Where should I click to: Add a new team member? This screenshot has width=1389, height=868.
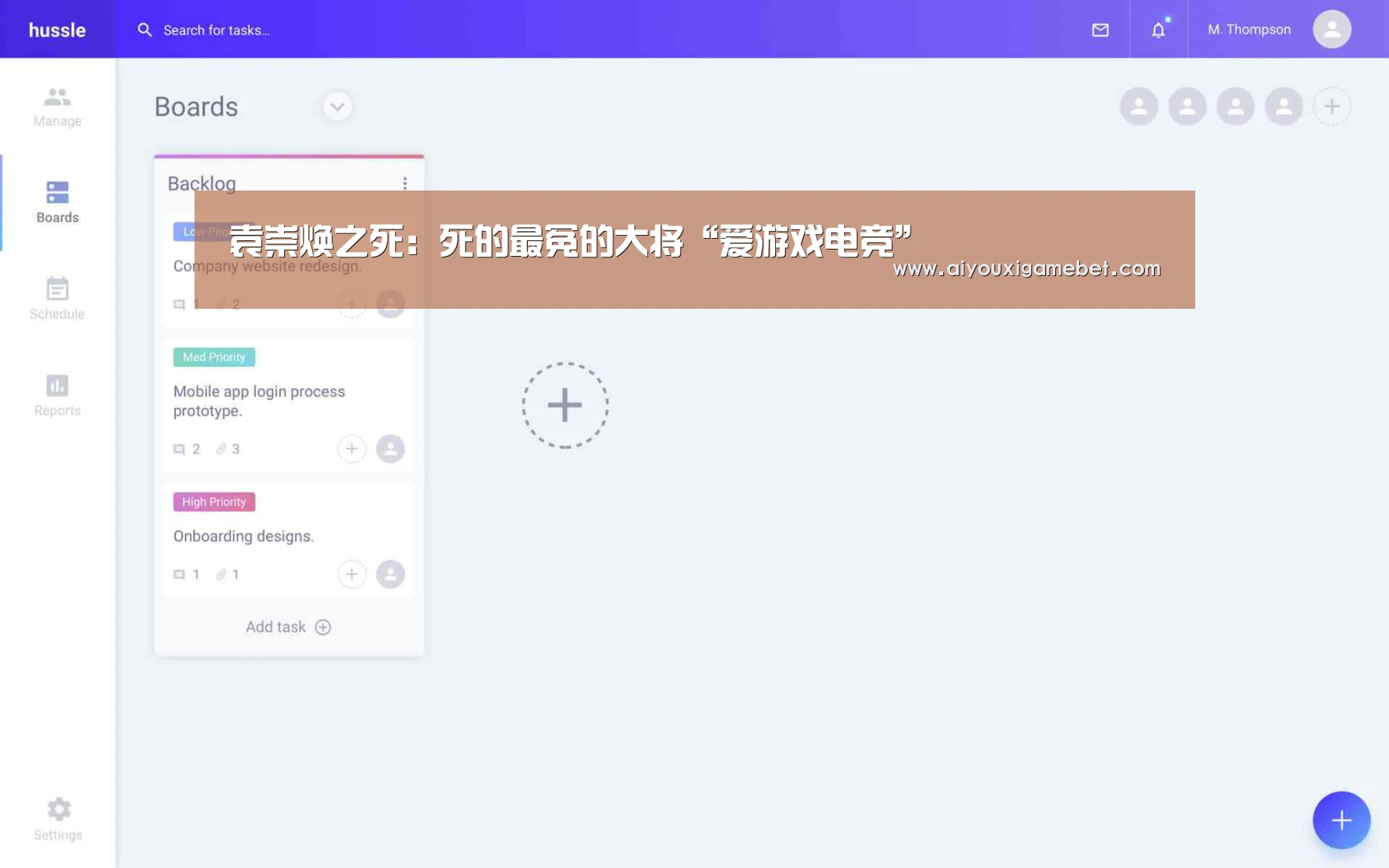(x=1332, y=107)
